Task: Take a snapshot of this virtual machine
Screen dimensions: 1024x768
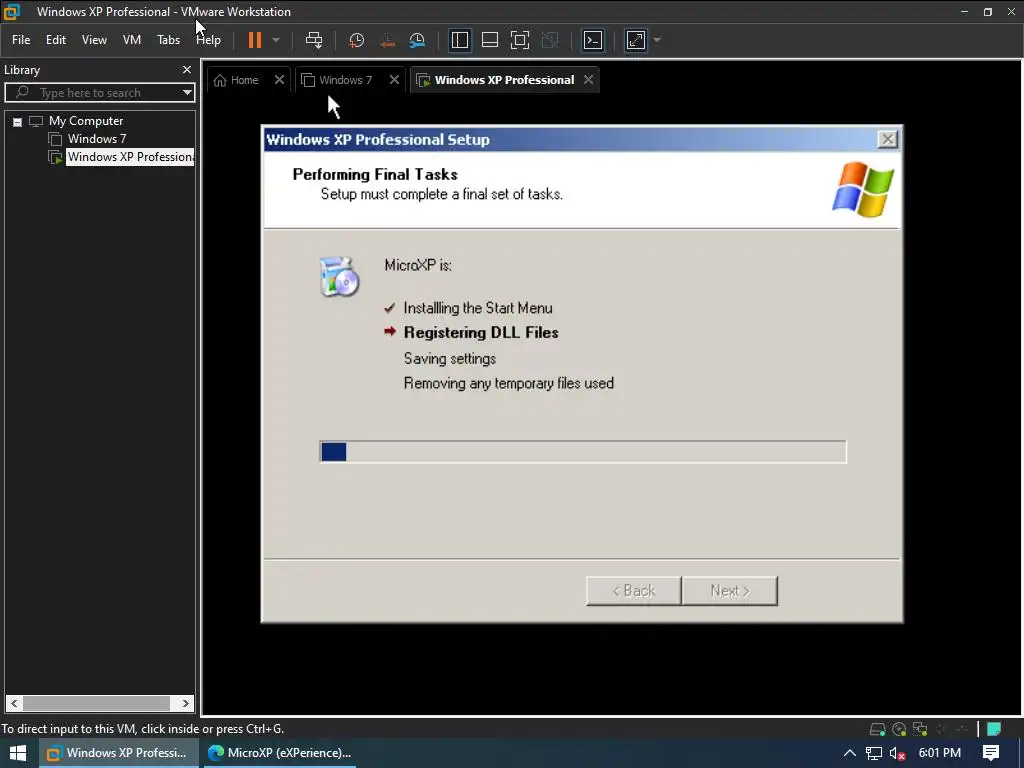Action: click(357, 40)
